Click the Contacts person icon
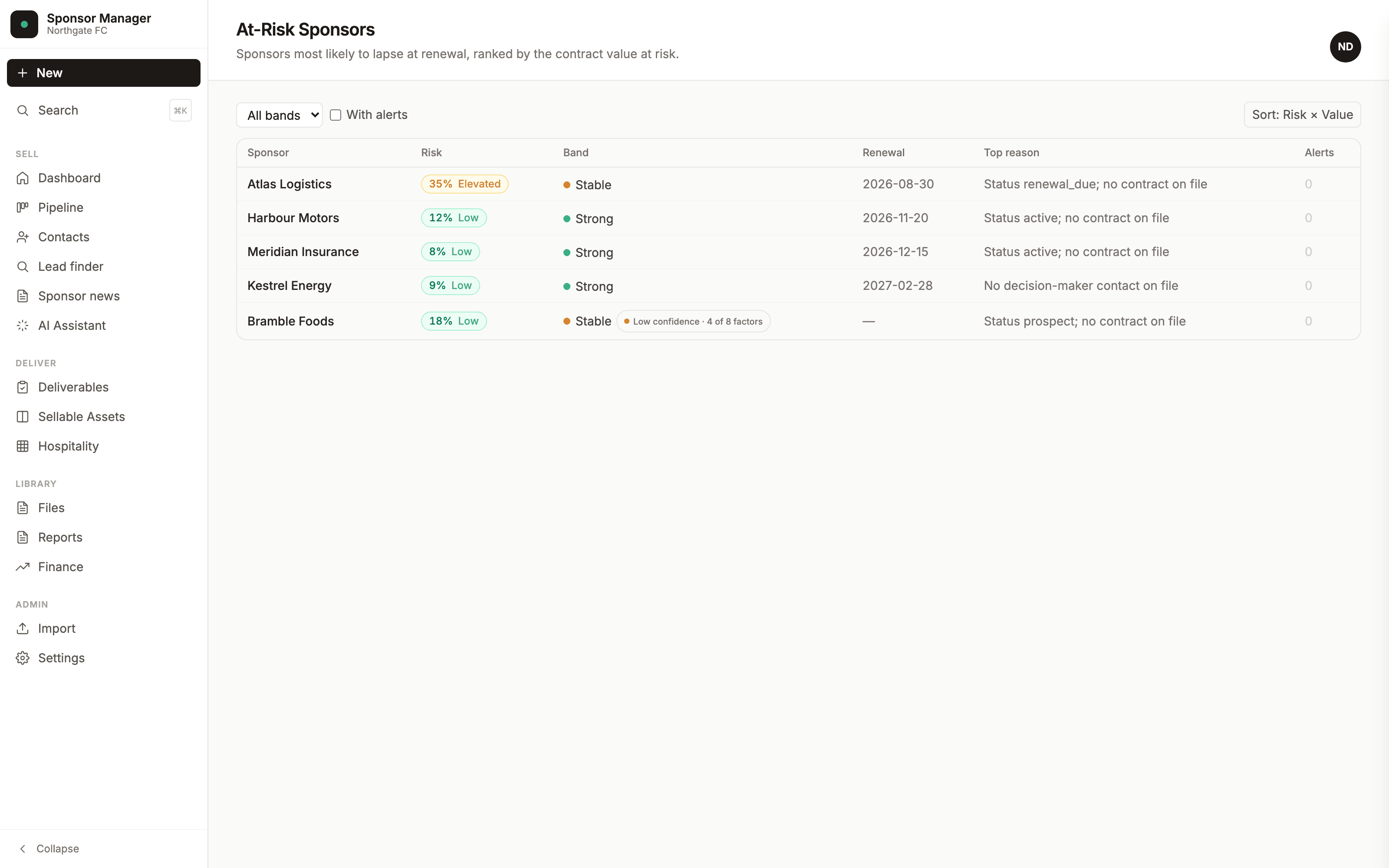 coord(23,237)
